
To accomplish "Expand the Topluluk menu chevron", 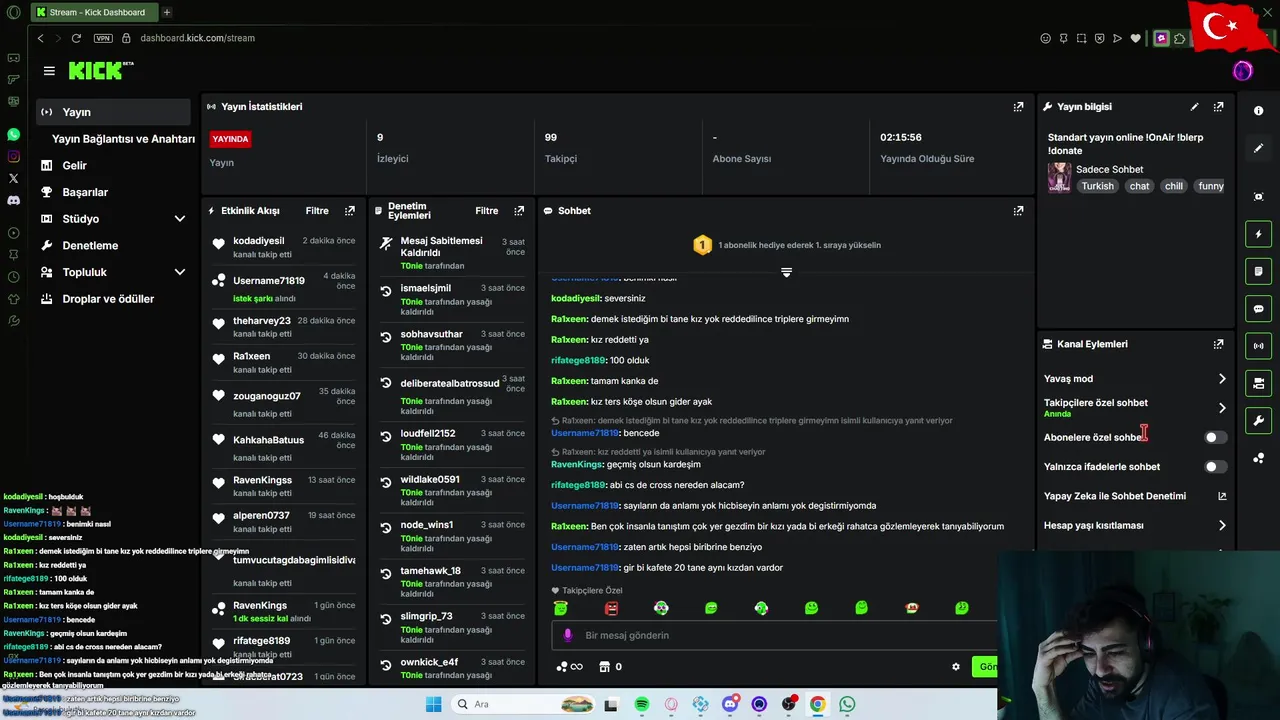I will pos(180,272).
